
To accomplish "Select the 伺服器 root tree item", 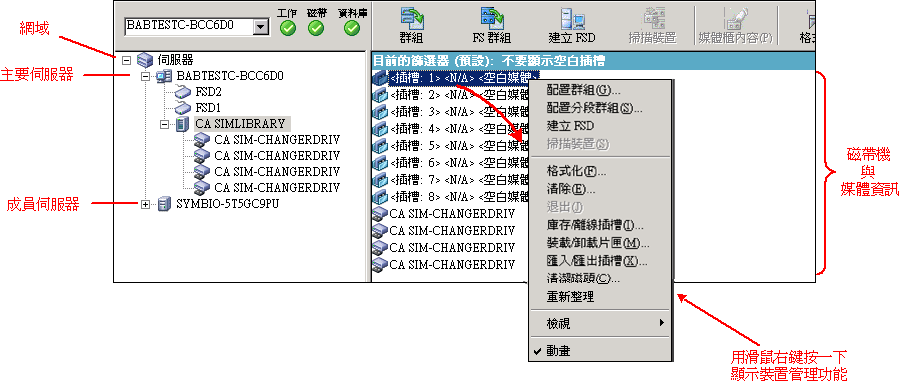I will click(x=175, y=60).
